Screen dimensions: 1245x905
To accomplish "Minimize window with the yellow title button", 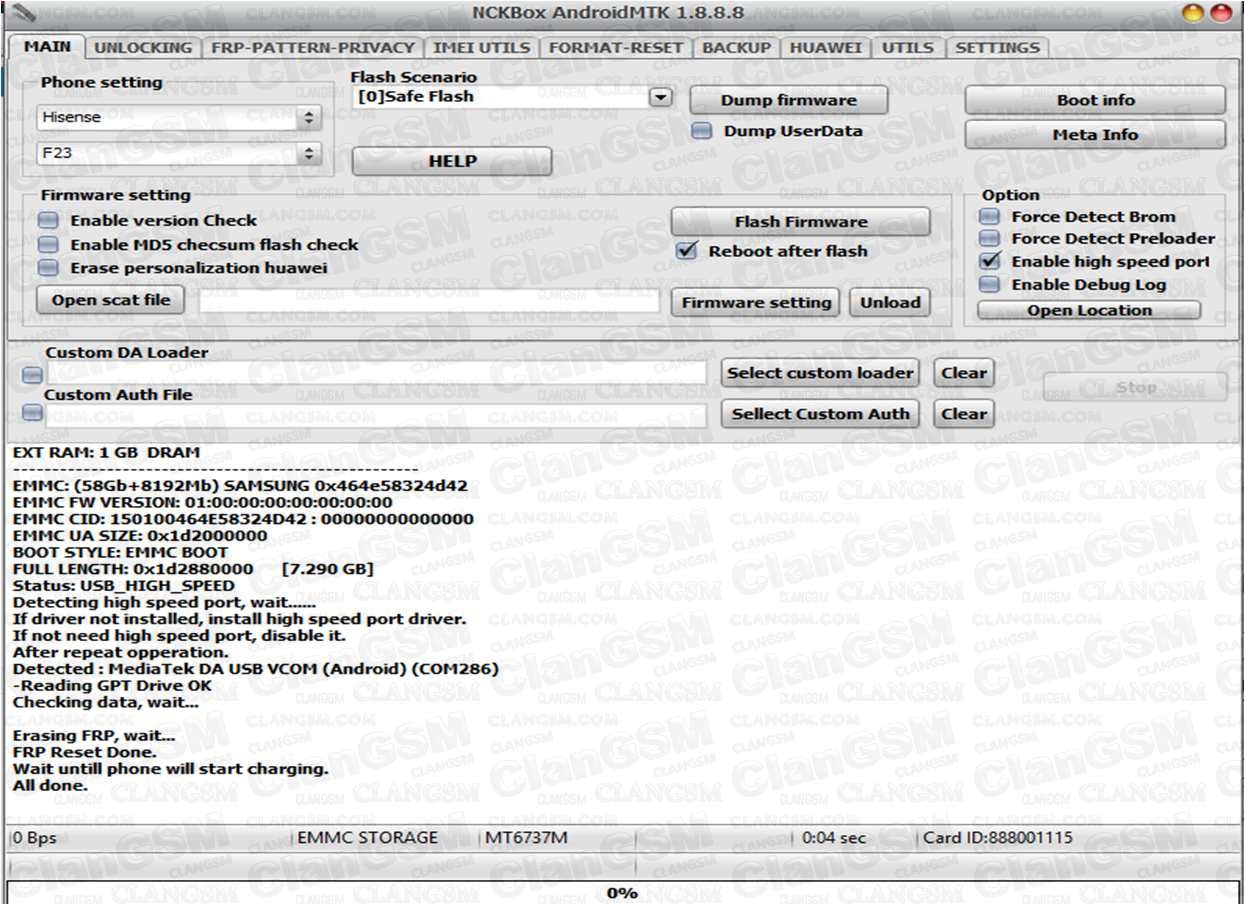I will coord(1192,13).
